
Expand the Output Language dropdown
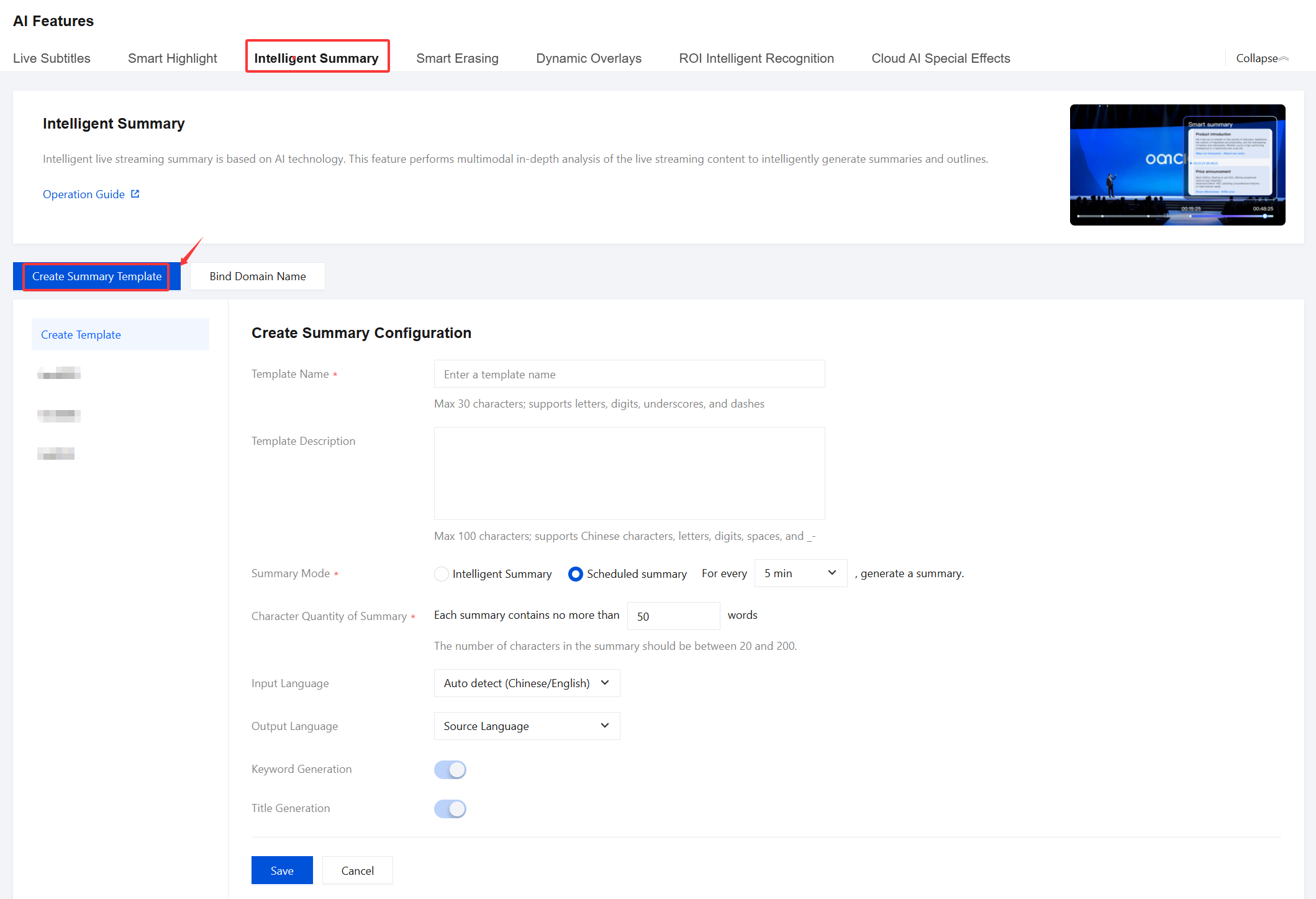pyautogui.click(x=527, y=726)
